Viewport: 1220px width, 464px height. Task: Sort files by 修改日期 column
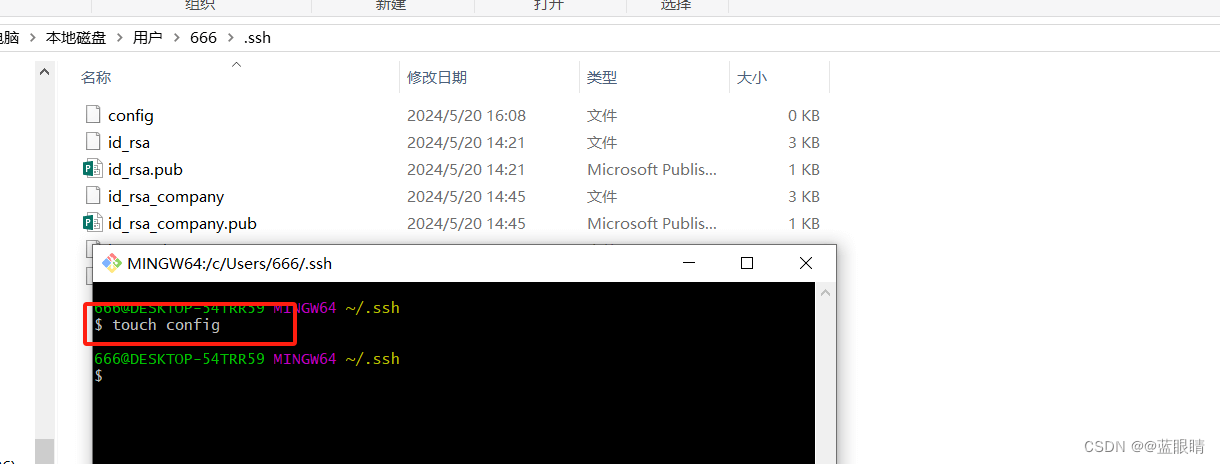point(437,77)
